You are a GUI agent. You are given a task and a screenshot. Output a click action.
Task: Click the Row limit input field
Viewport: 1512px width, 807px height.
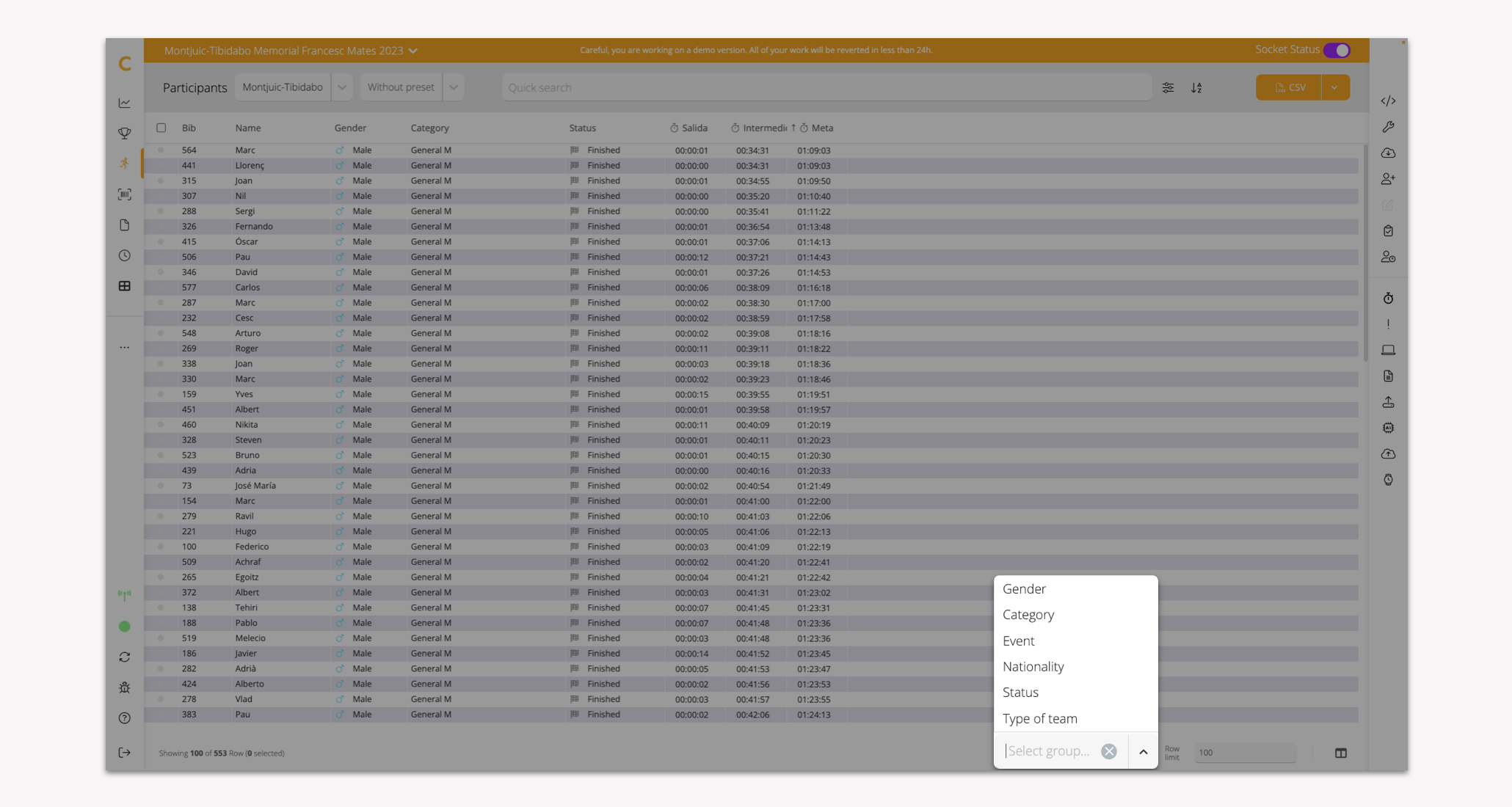coord(1245,753)
